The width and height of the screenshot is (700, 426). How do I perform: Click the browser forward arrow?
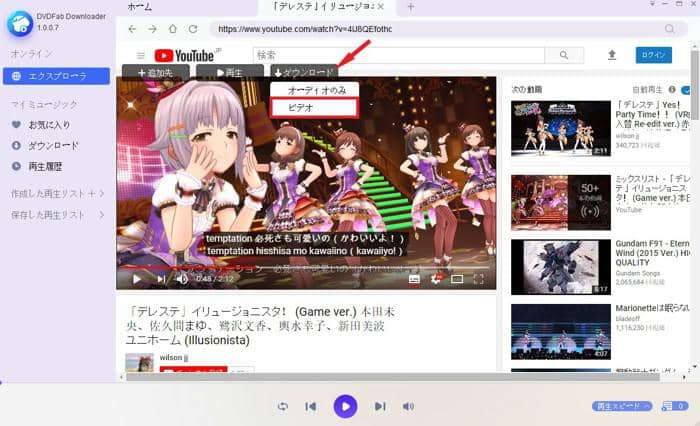152,29
